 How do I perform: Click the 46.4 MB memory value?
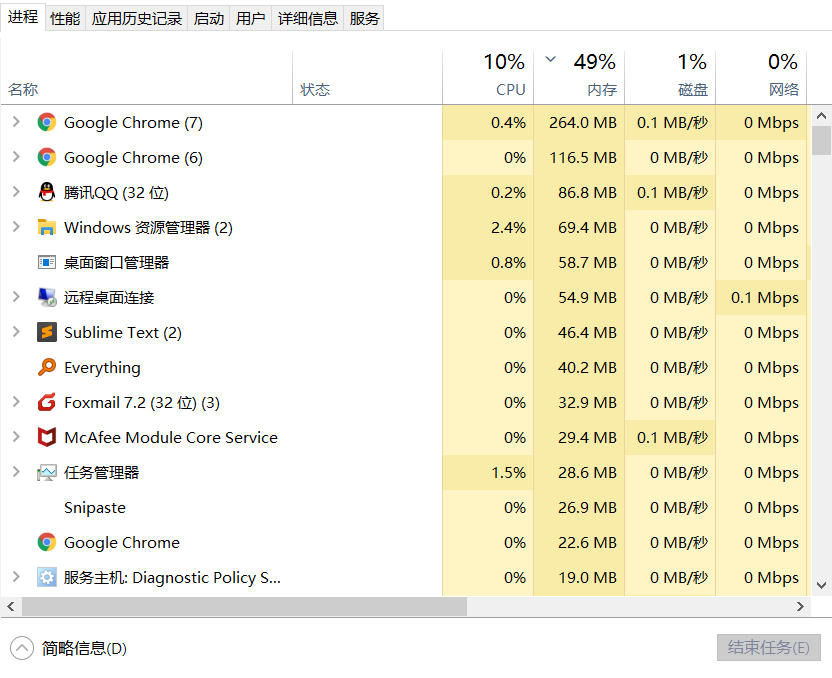click(587, 333)
